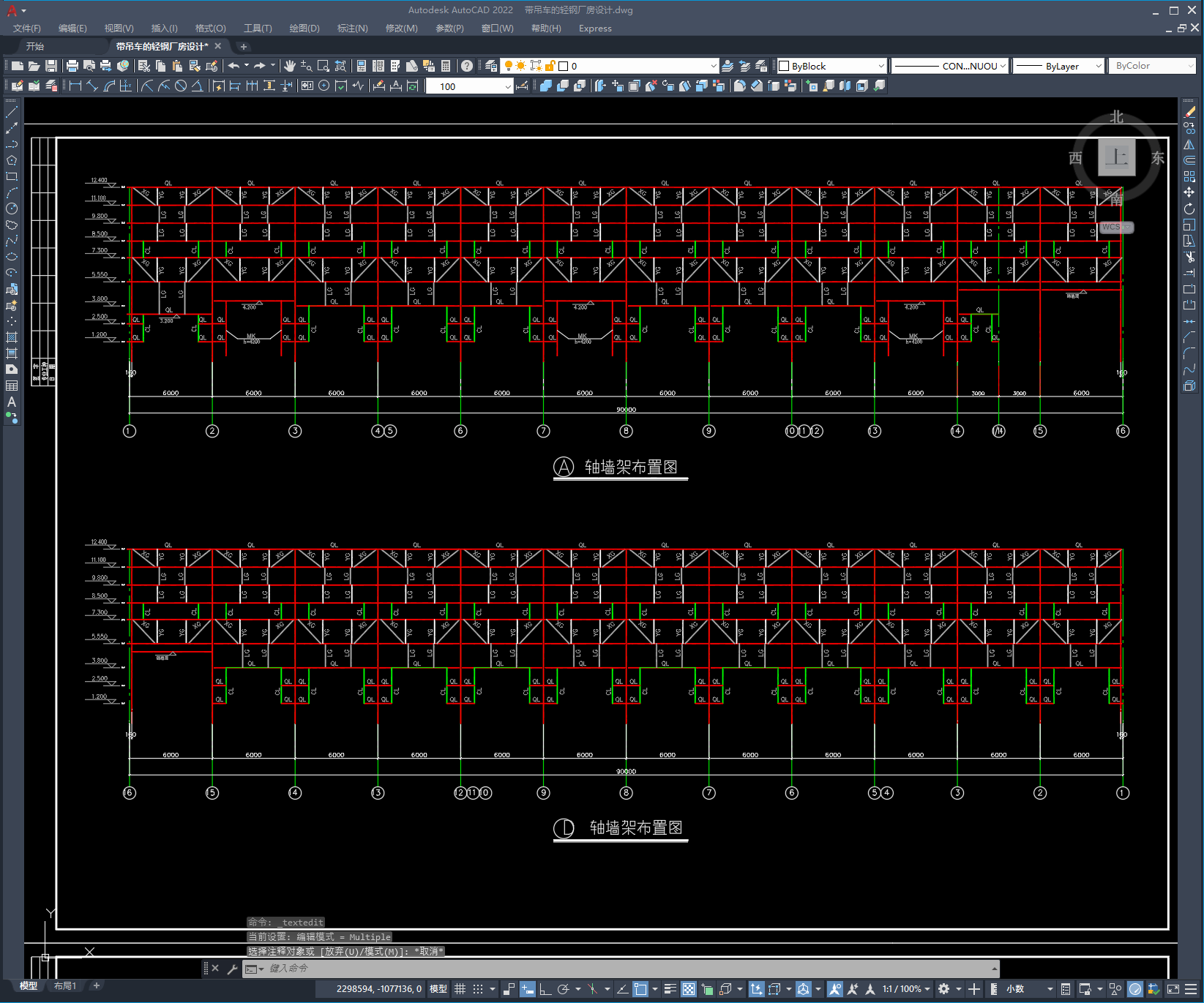This screenshot has height=1003, width=1204.
Task: Select the Hatch draw tool
Action: (x=12, y=337)
